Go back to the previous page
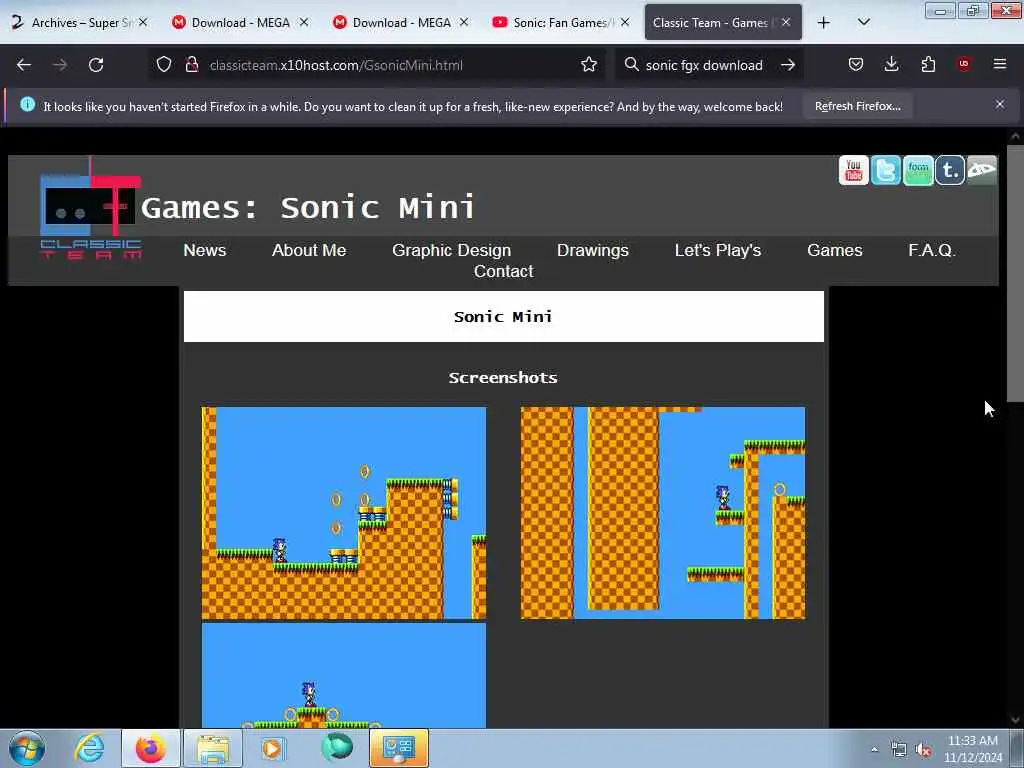This screenshot has height=768, width=1024. (24, 65)
